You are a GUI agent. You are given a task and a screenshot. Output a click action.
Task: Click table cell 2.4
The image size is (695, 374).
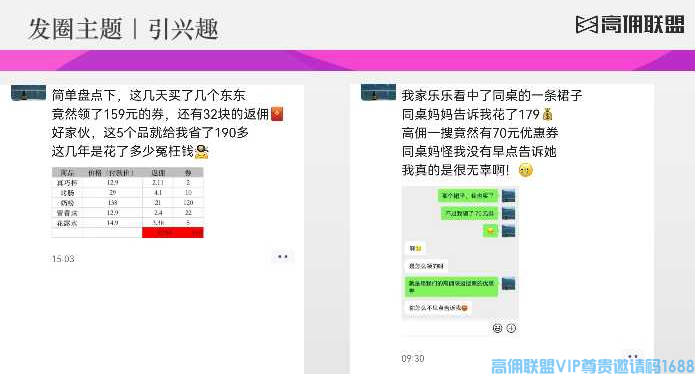[158, 213]
